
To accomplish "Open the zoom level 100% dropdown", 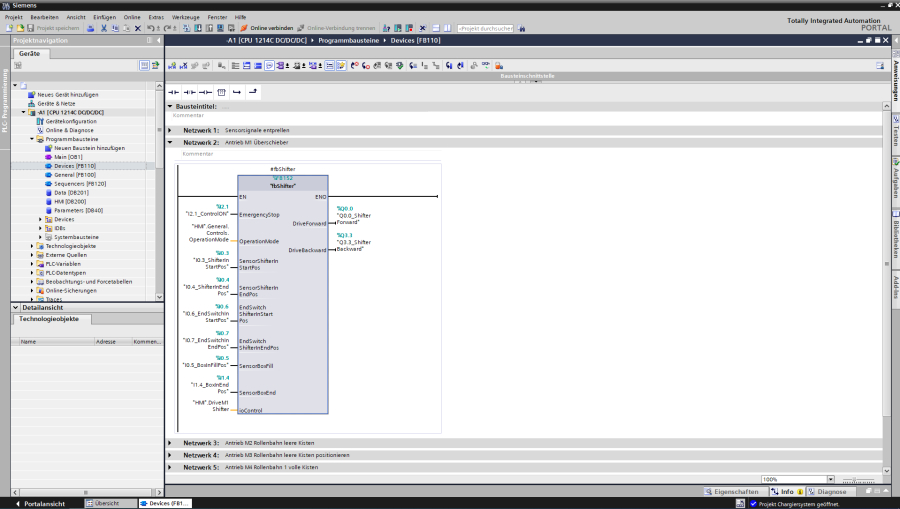I will (830, 479).
